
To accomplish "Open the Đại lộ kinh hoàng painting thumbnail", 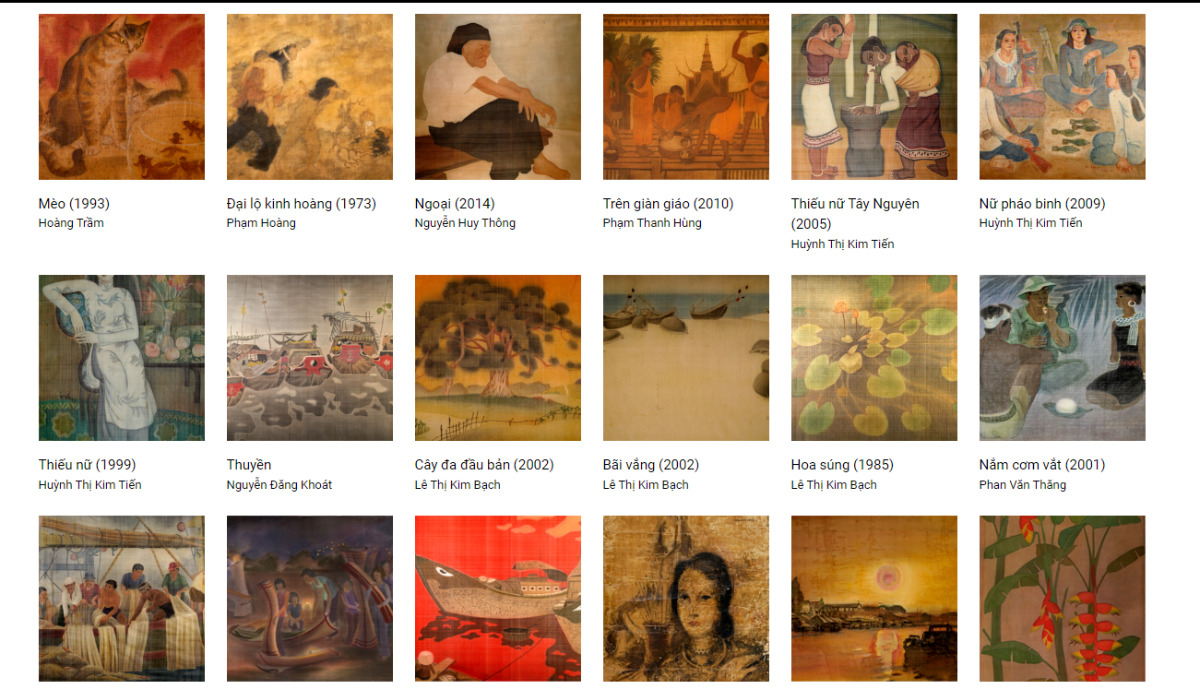I will [x=310, y=97].
